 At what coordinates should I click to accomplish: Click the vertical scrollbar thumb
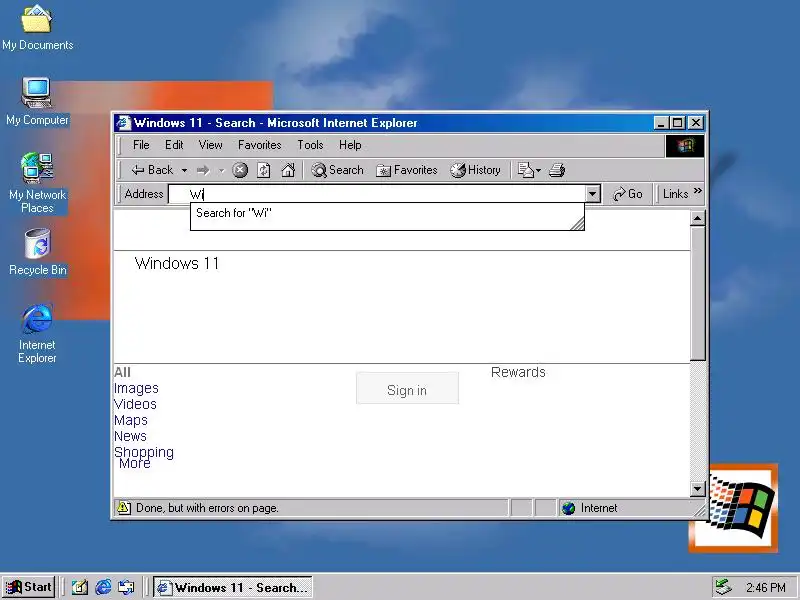(697, 293)
